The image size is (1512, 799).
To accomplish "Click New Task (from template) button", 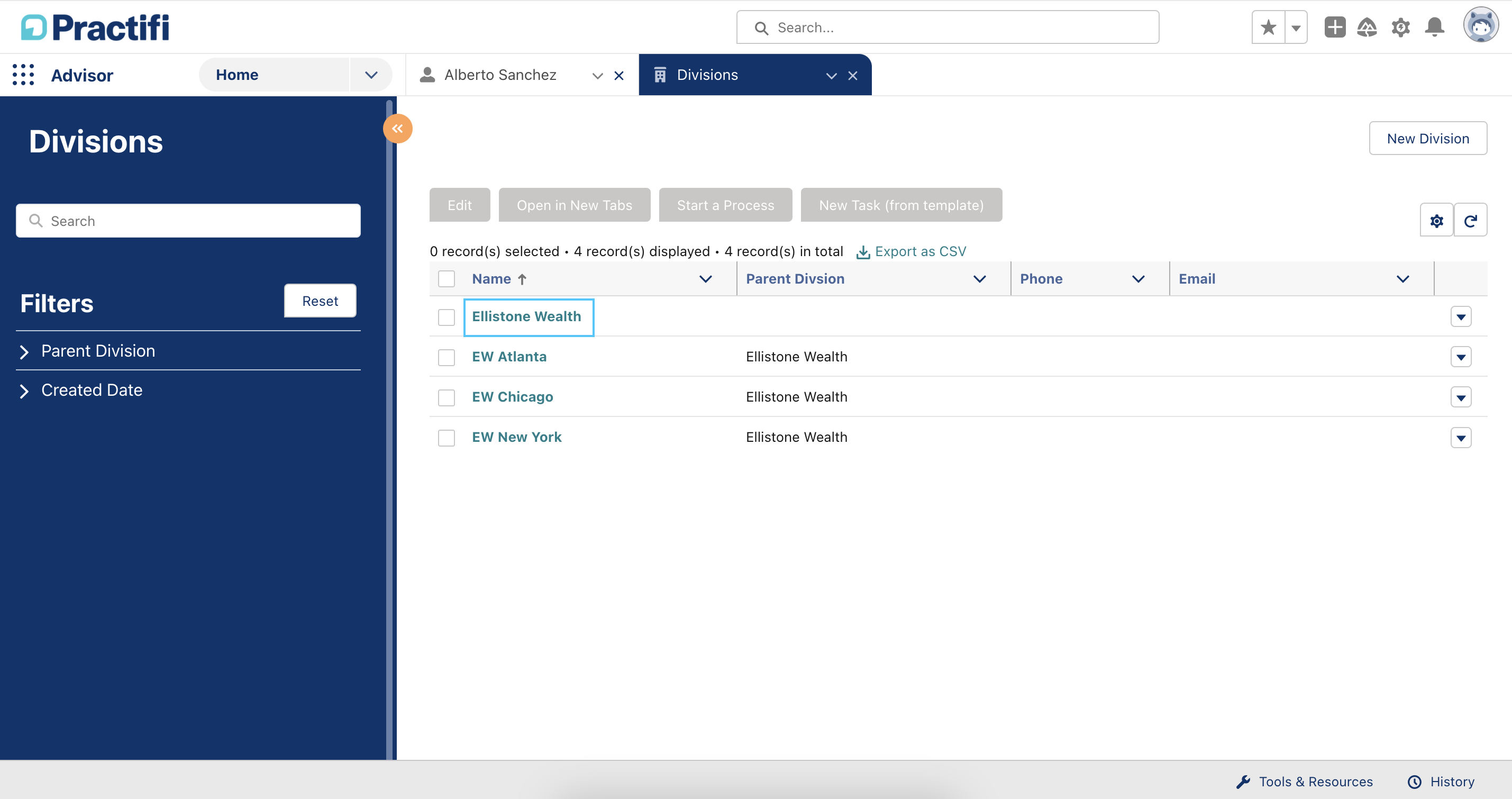I will (x=901, y=205).
